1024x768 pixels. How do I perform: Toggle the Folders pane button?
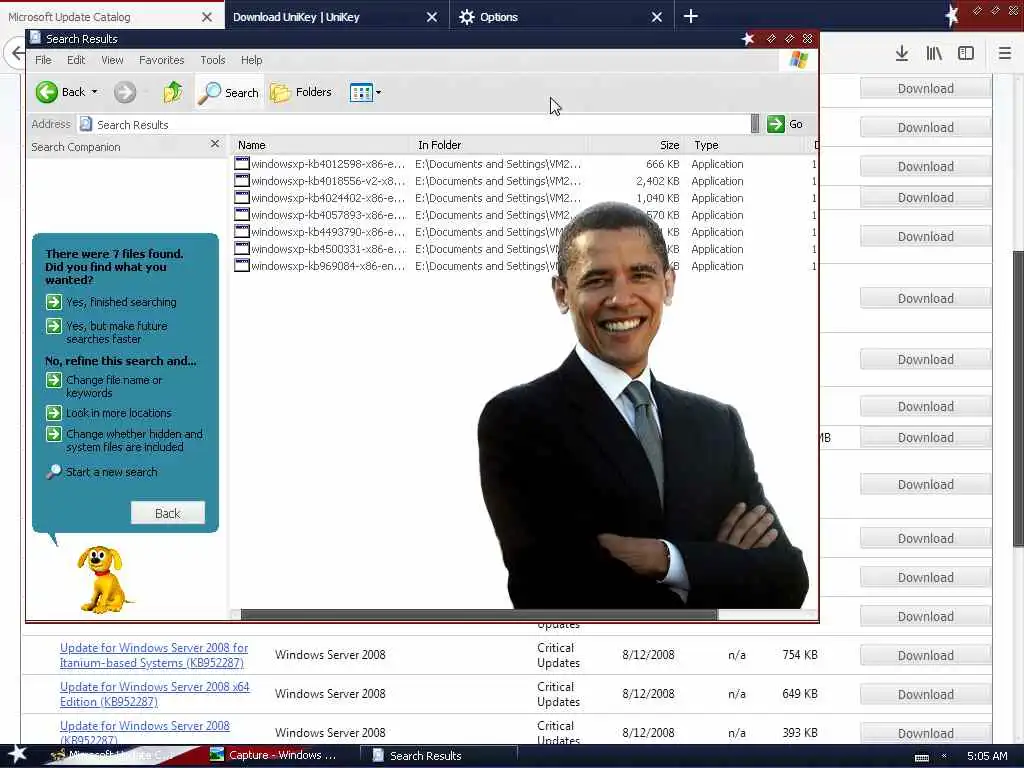pos(301,92)
